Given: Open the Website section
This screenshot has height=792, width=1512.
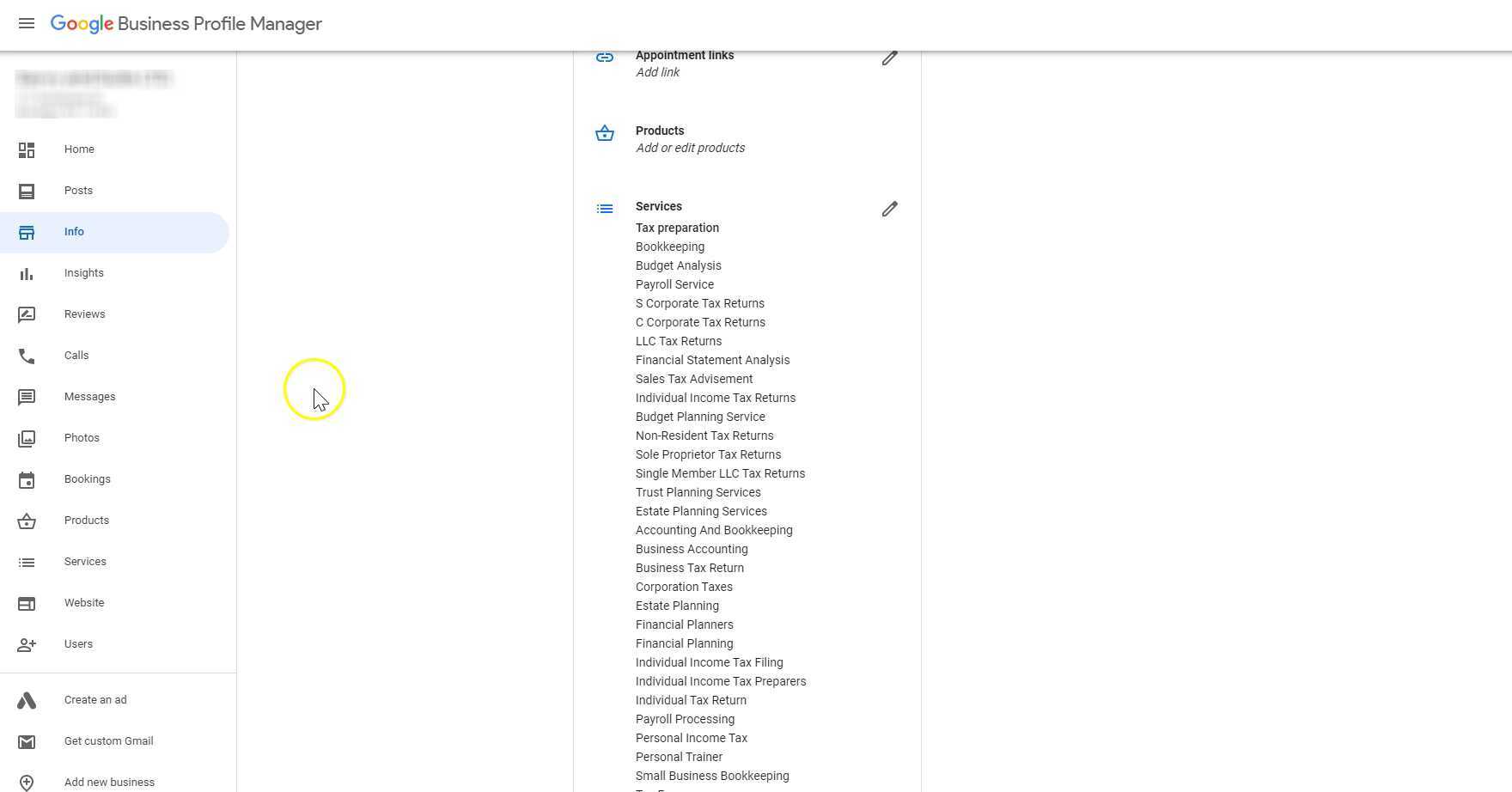Looking at the screenshot, I should pos(84,603).
